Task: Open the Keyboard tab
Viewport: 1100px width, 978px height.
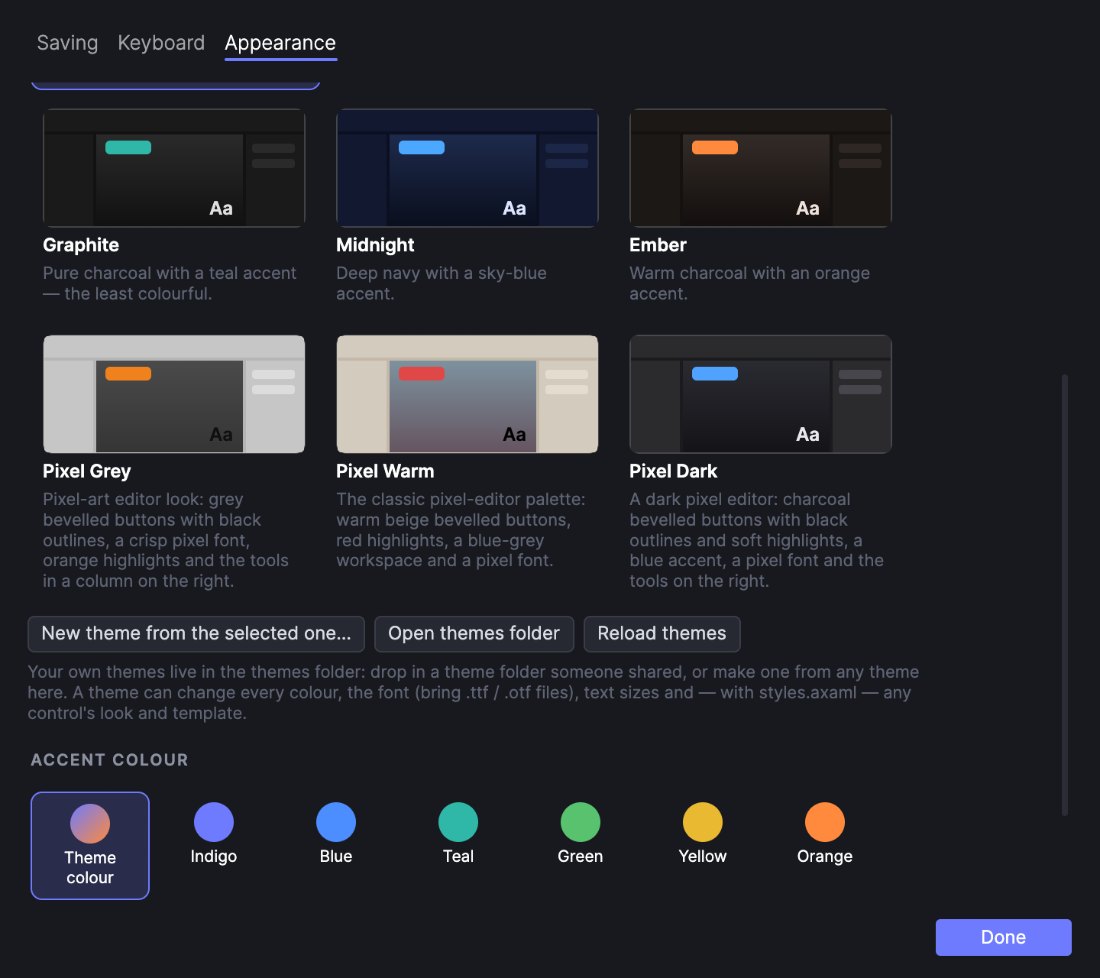Action: (161, 43)
